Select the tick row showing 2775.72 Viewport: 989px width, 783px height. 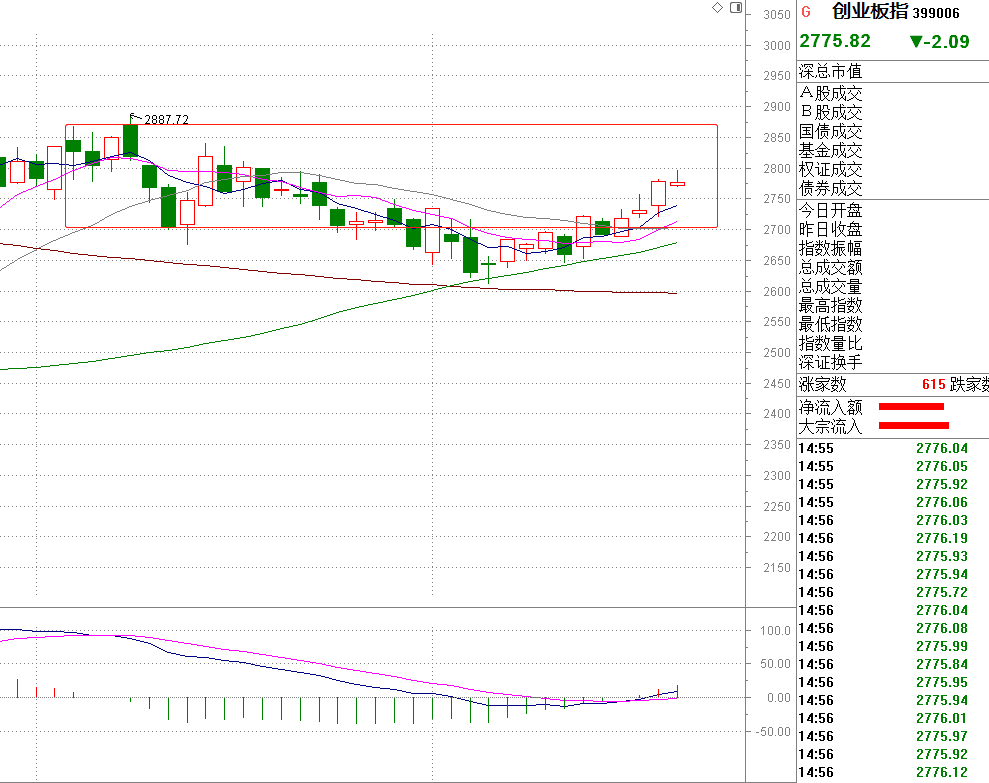[893, 592]
